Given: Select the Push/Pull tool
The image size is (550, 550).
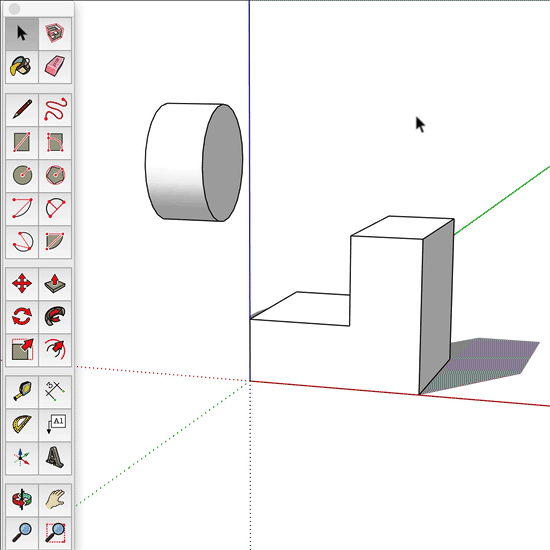Looking at the screenshot, I should (55, 284).
